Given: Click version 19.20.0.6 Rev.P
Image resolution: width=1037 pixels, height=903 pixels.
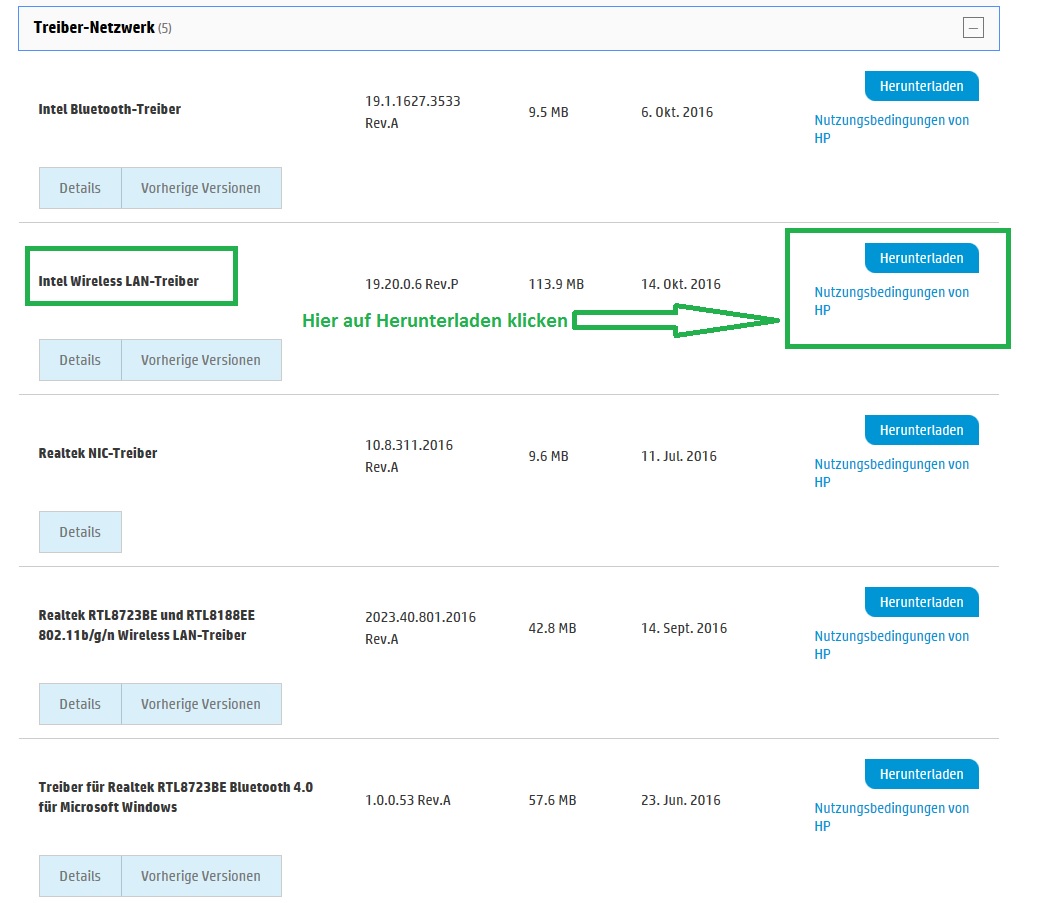Looking at the screenshot, I should [411, 284].
